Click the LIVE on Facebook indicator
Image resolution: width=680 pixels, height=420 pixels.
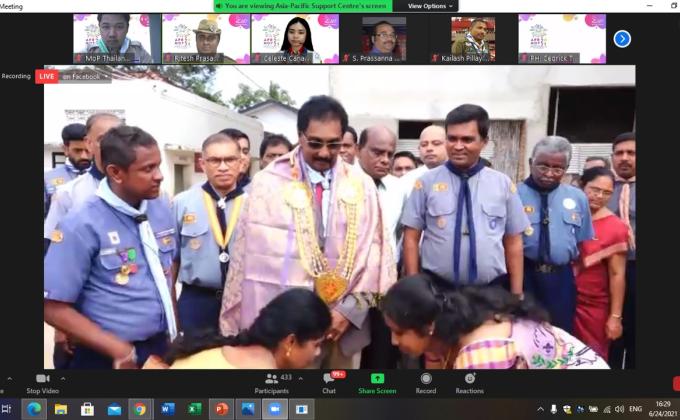[73, 76]
